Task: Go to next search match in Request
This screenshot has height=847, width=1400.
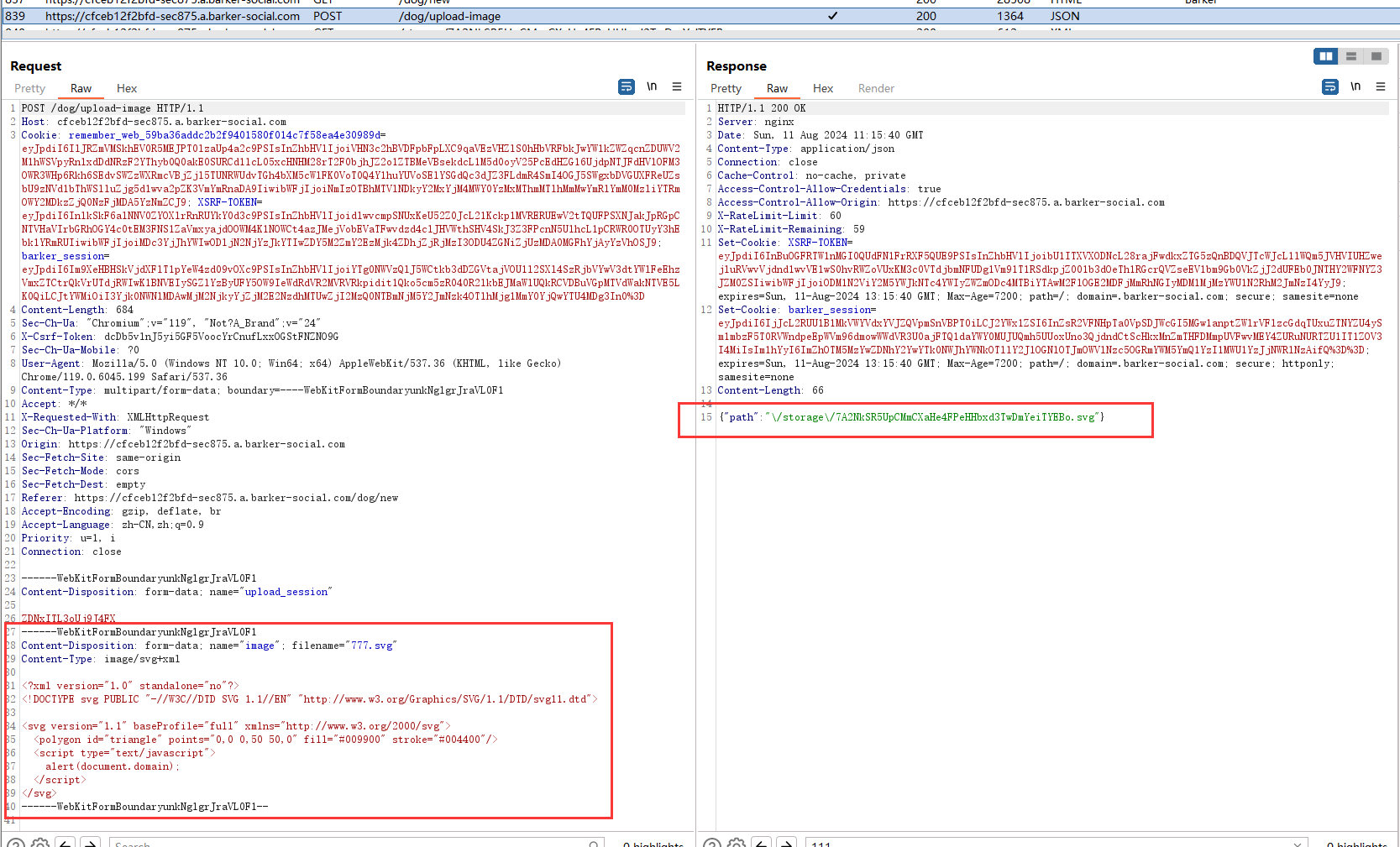Action: pyautogui.click(x=91, y=843)
